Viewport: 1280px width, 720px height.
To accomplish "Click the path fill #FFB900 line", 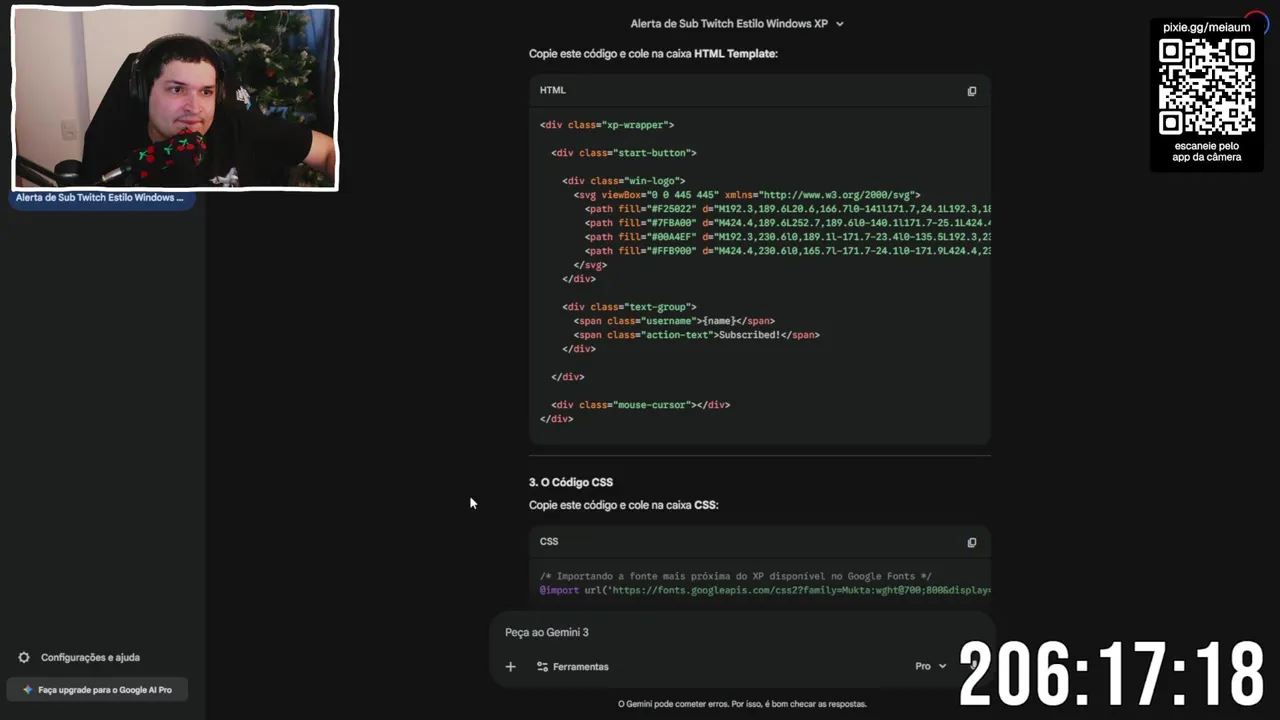I will click(x=788, y=251).
